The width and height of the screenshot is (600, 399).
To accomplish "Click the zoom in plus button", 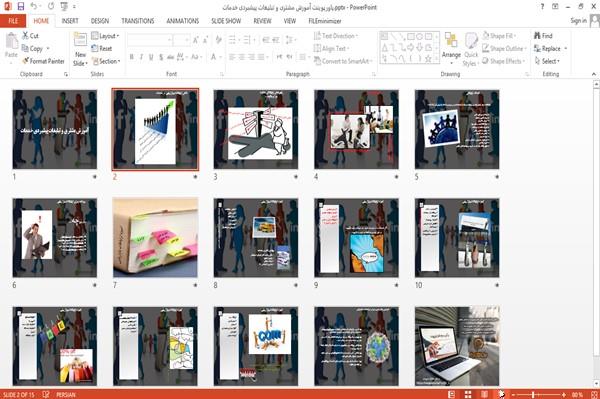I will click(x=564, y=394).
